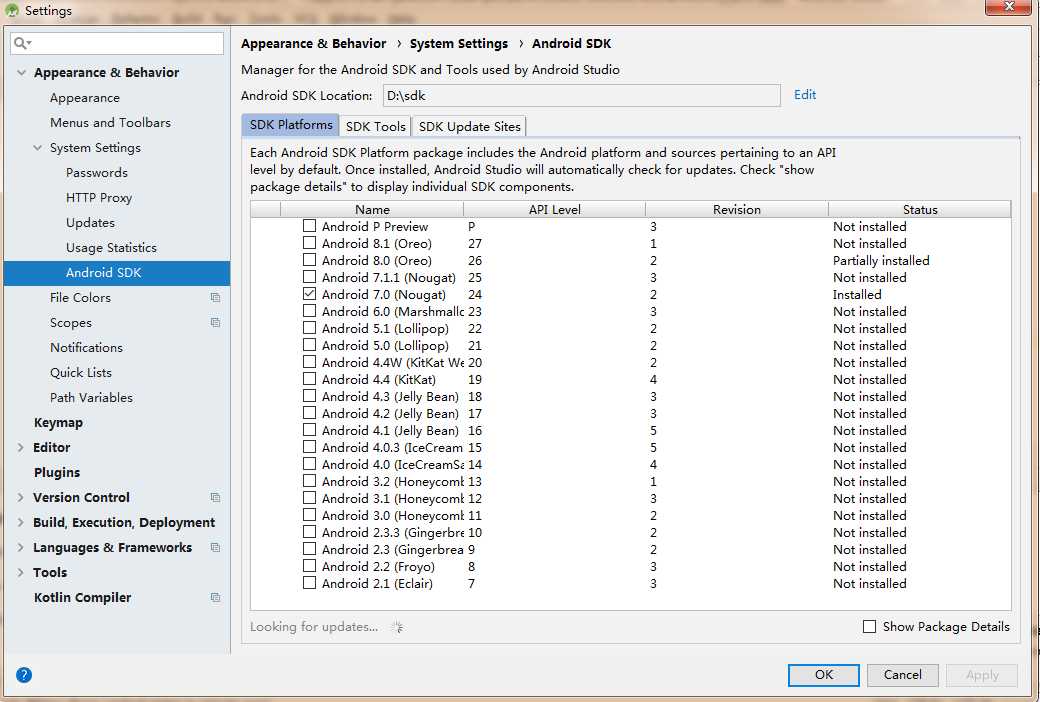Collapse the System Settings tree node
Screen dimensions: 1040x702
tap(38, 147)
